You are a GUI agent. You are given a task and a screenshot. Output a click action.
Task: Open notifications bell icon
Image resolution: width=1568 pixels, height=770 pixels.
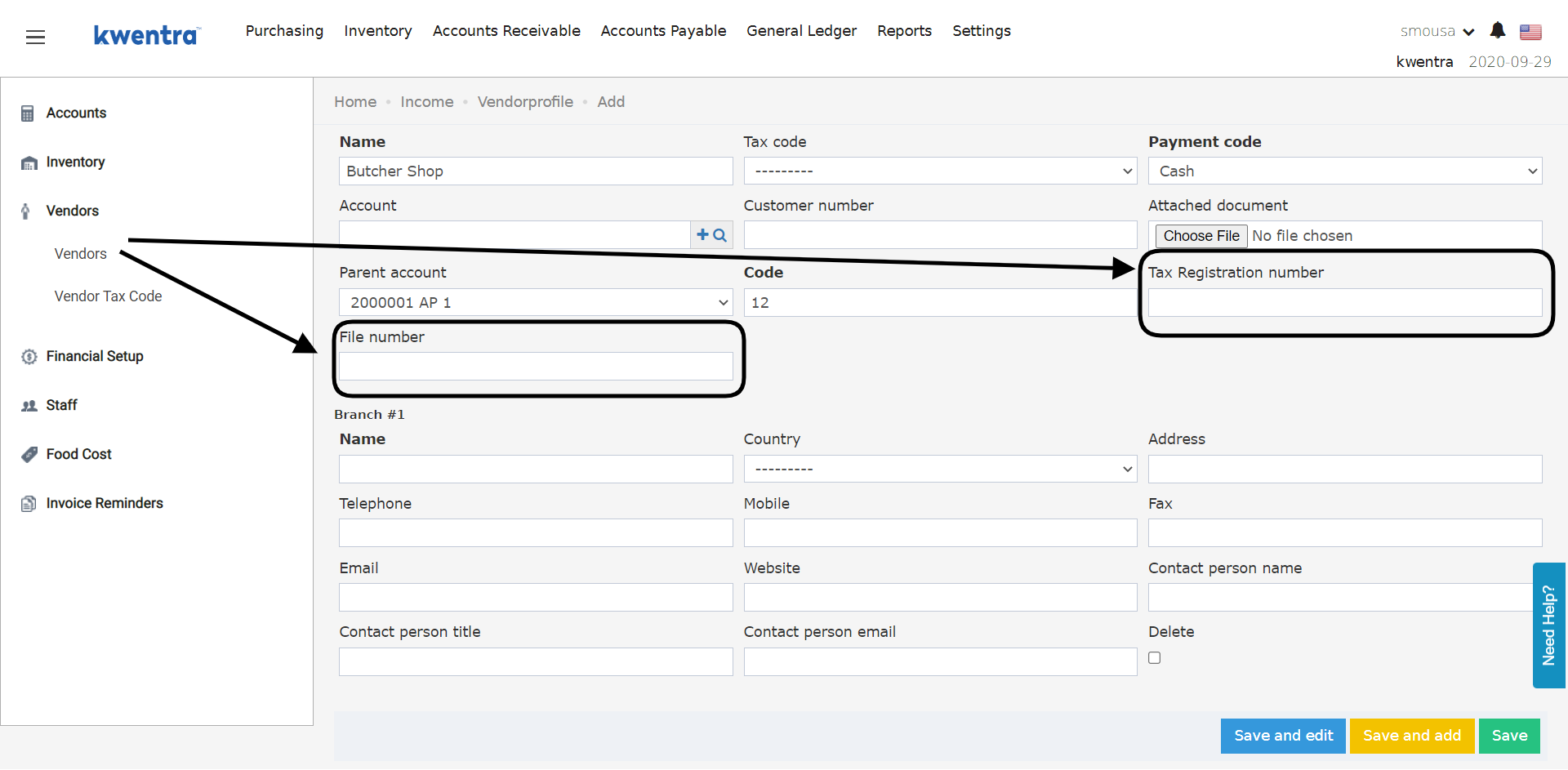tap(1497, 31)
